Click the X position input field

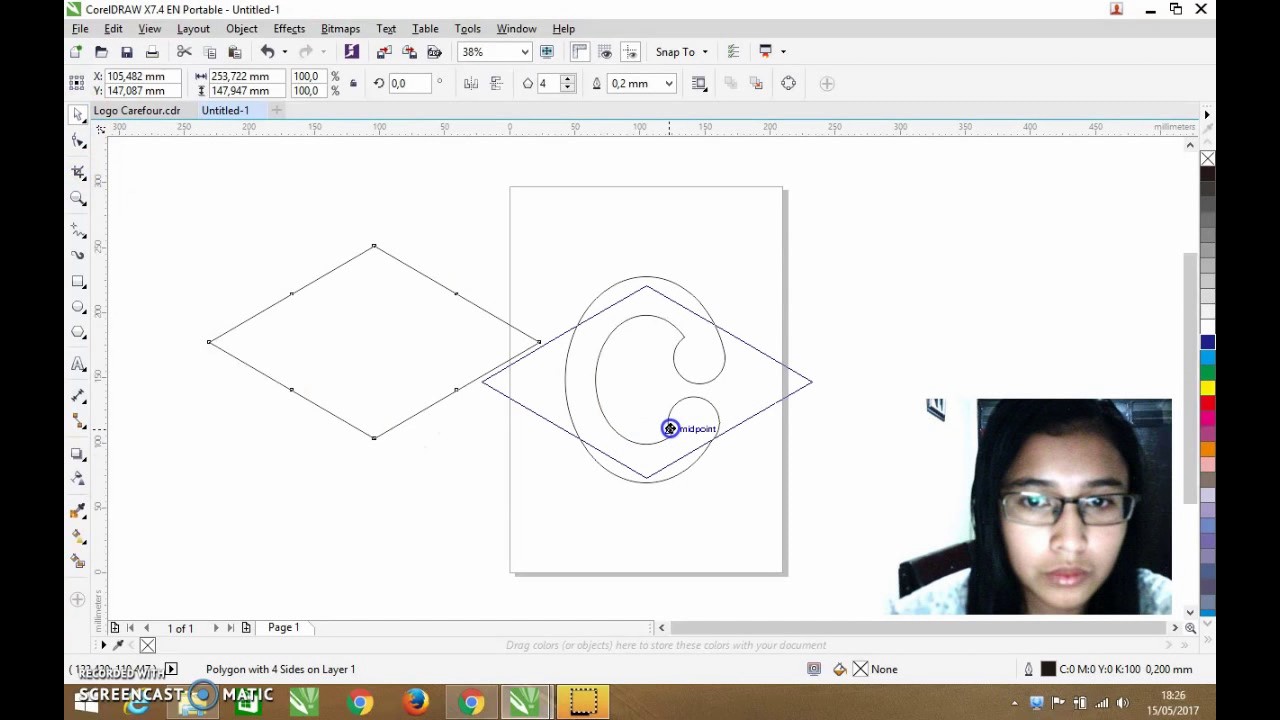[142, 76]
